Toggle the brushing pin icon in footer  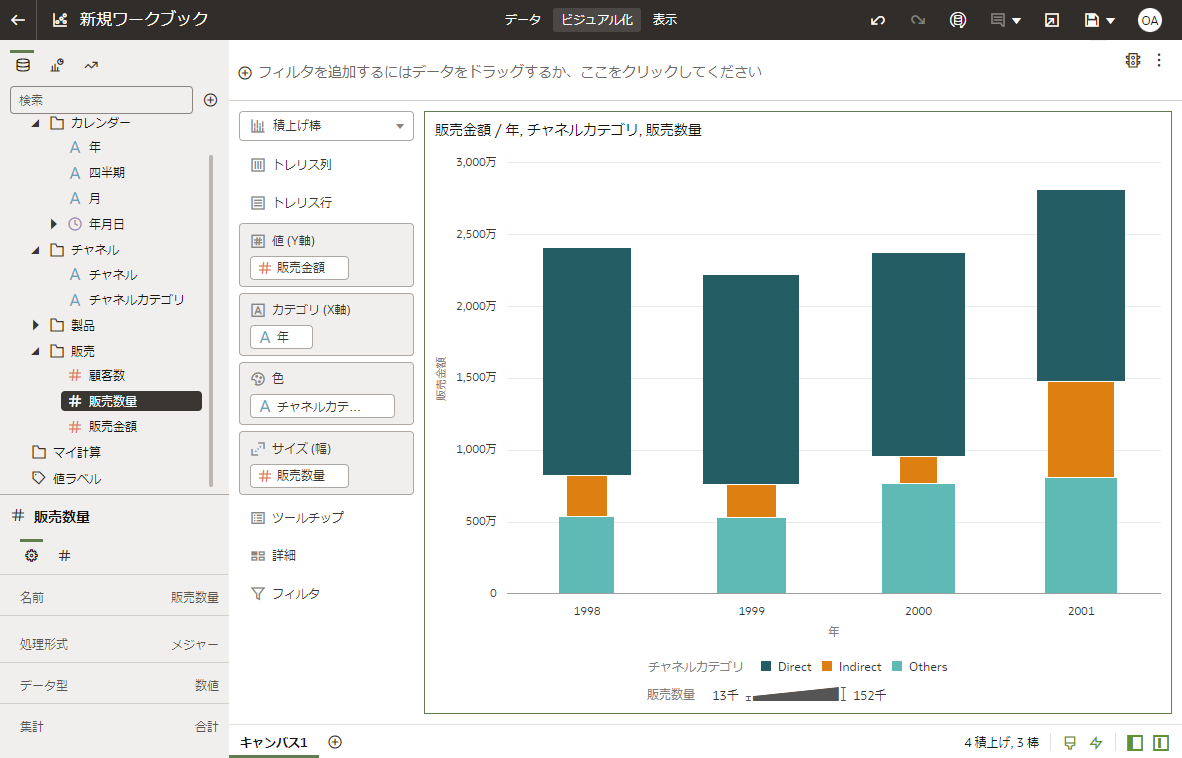[x=1070, y=743]
